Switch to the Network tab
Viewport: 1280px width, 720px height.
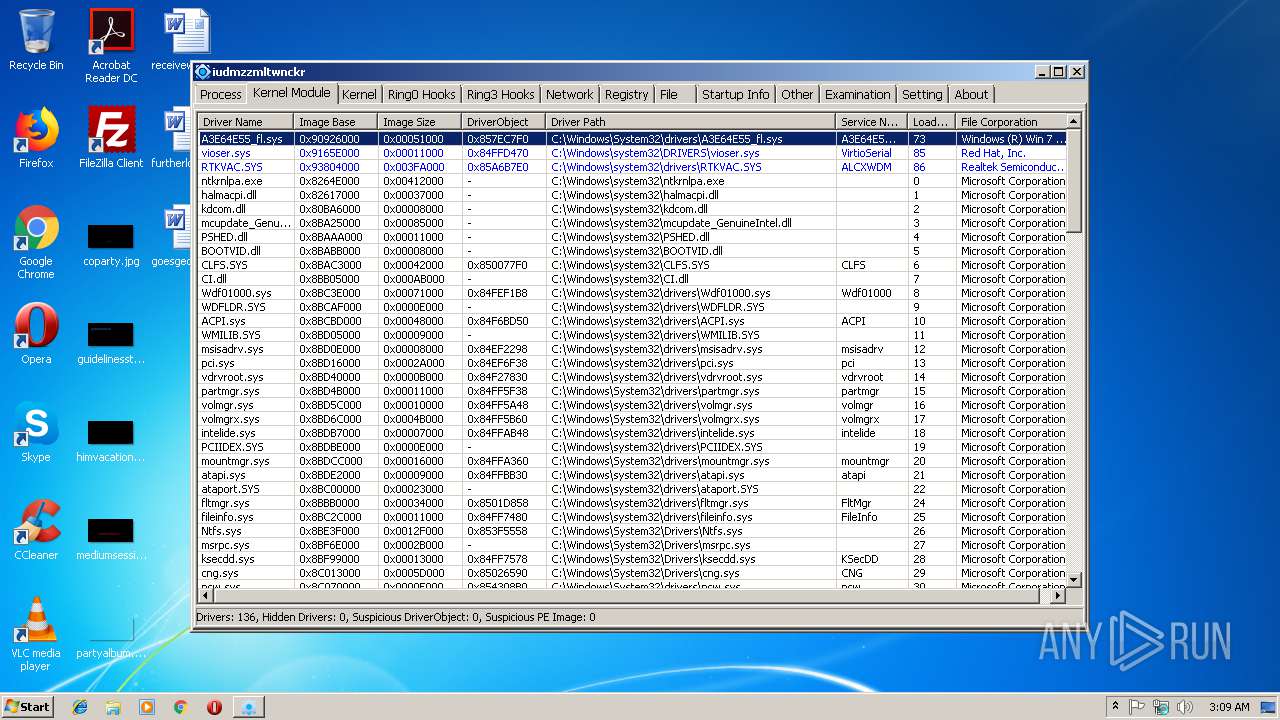569,94
